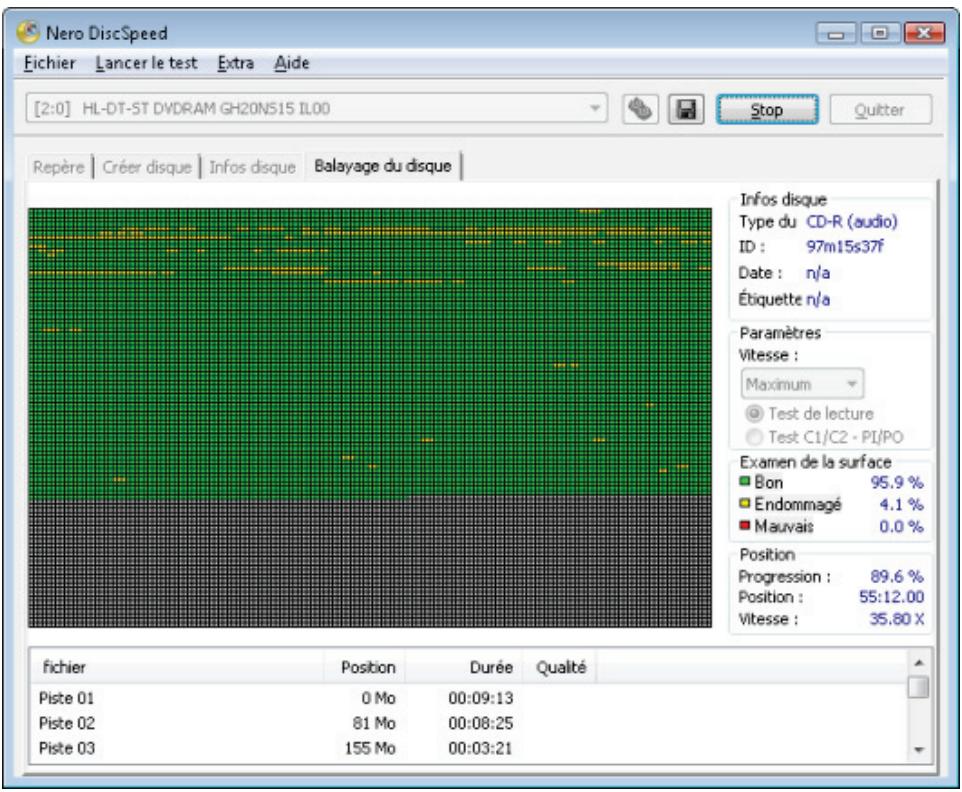The height and width of the screenshot is (792, 962).
Task: Click the 81 Mo position value
Action: [374, 723]
